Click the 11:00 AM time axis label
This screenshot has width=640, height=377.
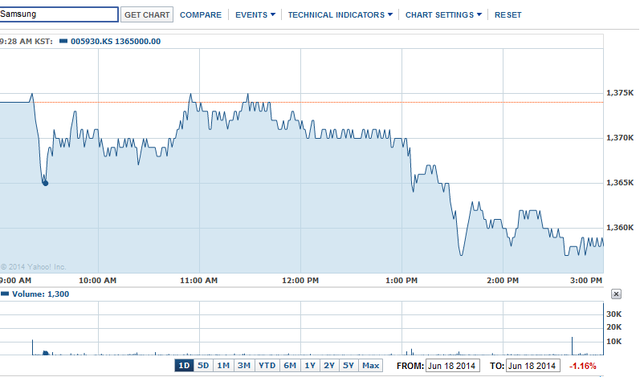point(199,280)
